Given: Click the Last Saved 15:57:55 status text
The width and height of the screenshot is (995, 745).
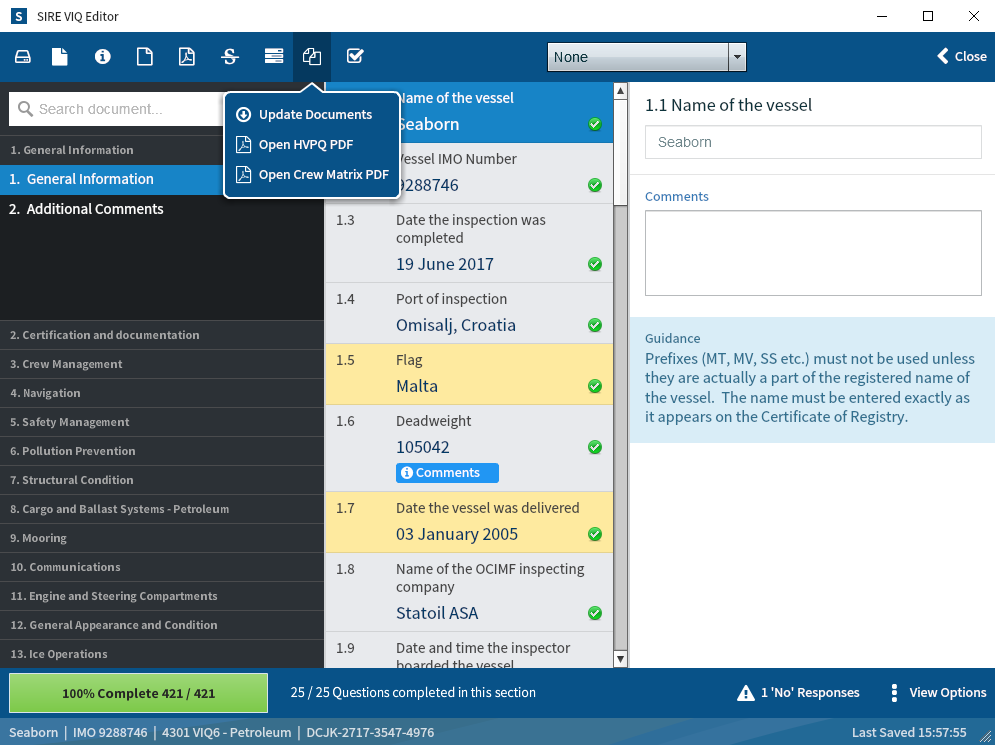Looking at the screenshot, I should [x=909, y=732].
